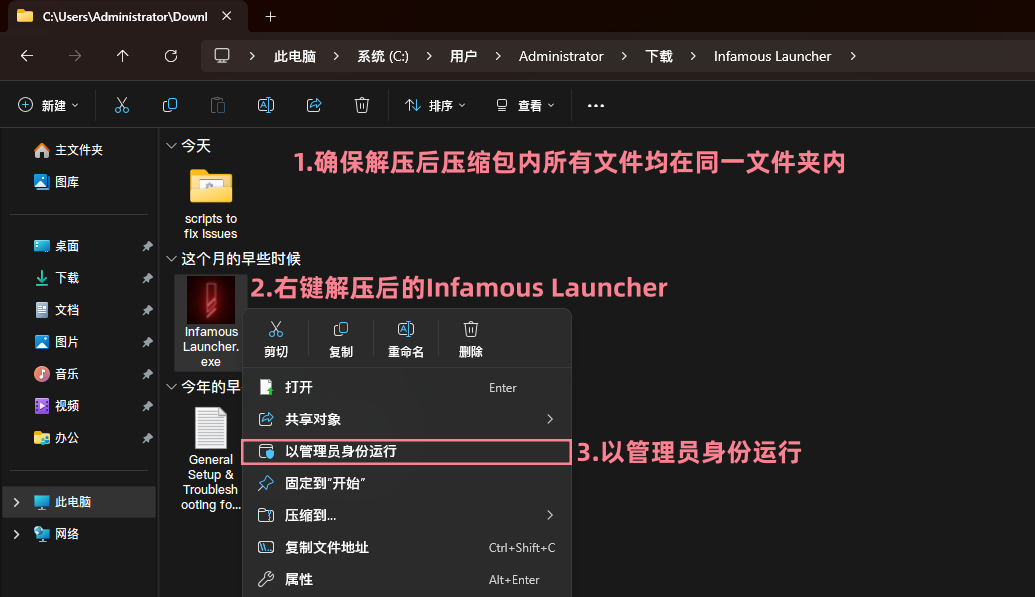
Task: Close the Downloads folder tab
Action: point(226,16)
